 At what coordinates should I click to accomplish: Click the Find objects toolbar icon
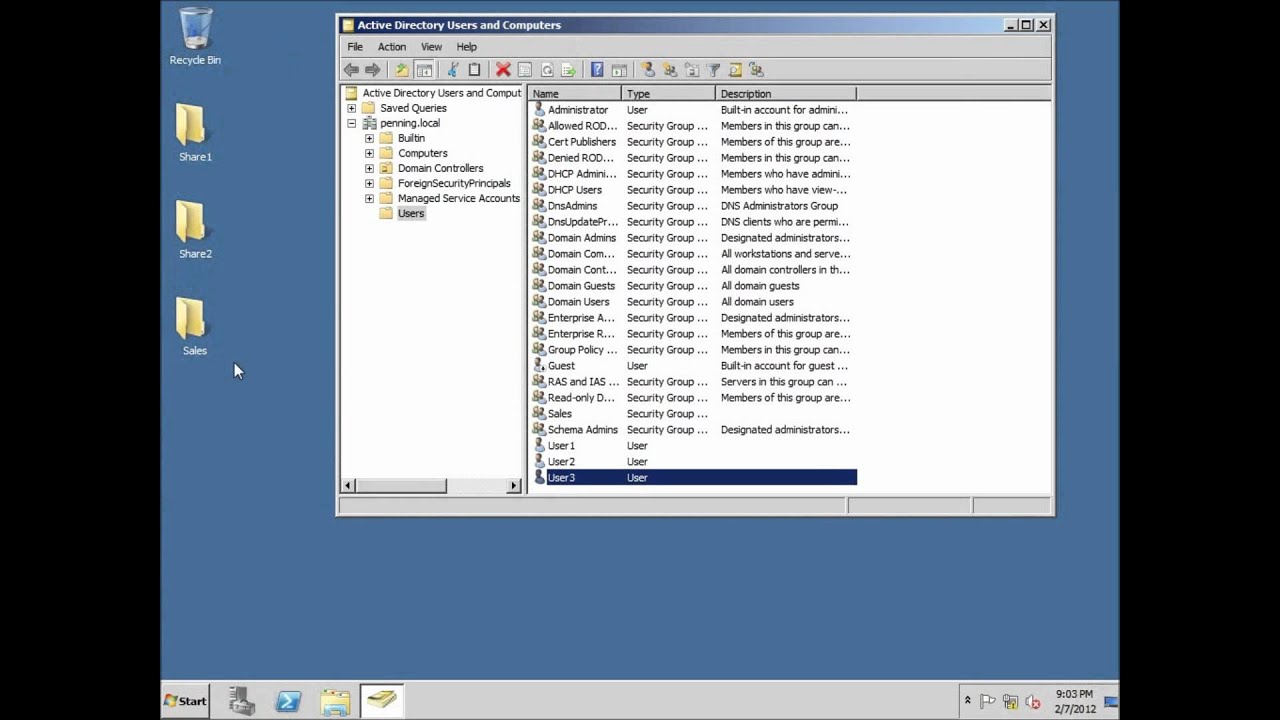735,70
